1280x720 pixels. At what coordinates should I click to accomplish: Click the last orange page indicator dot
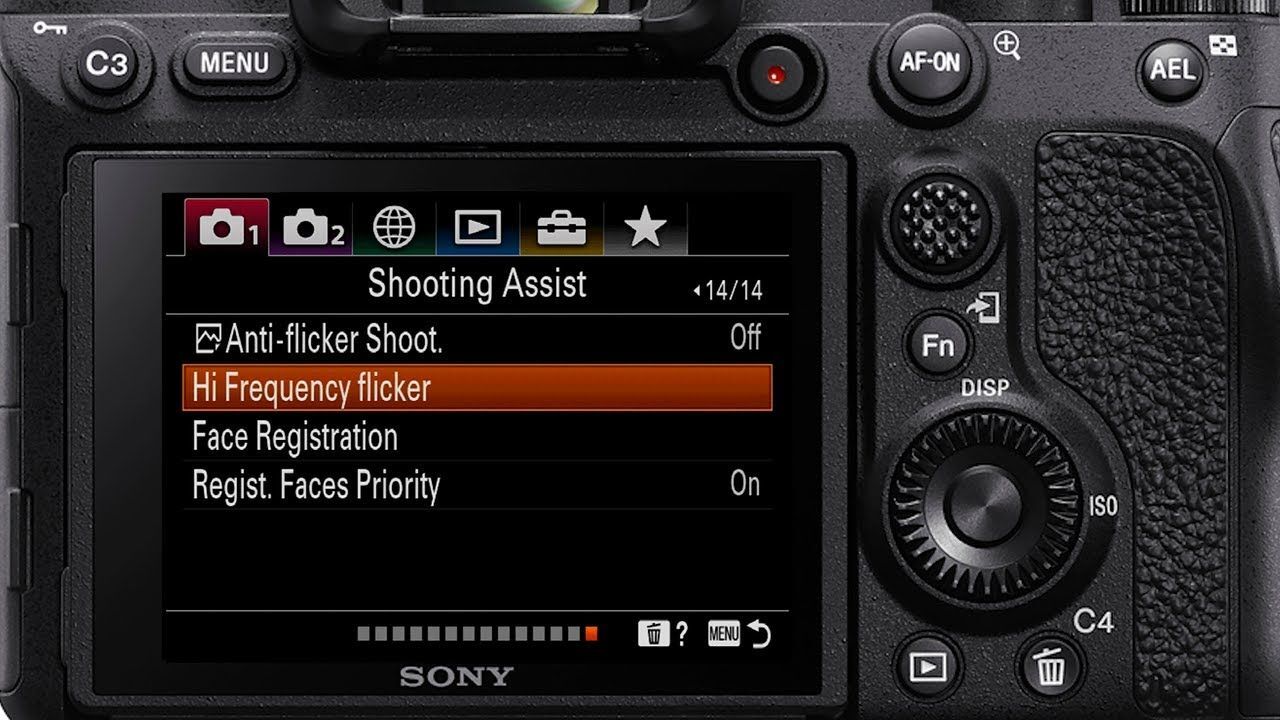(593, 633)
